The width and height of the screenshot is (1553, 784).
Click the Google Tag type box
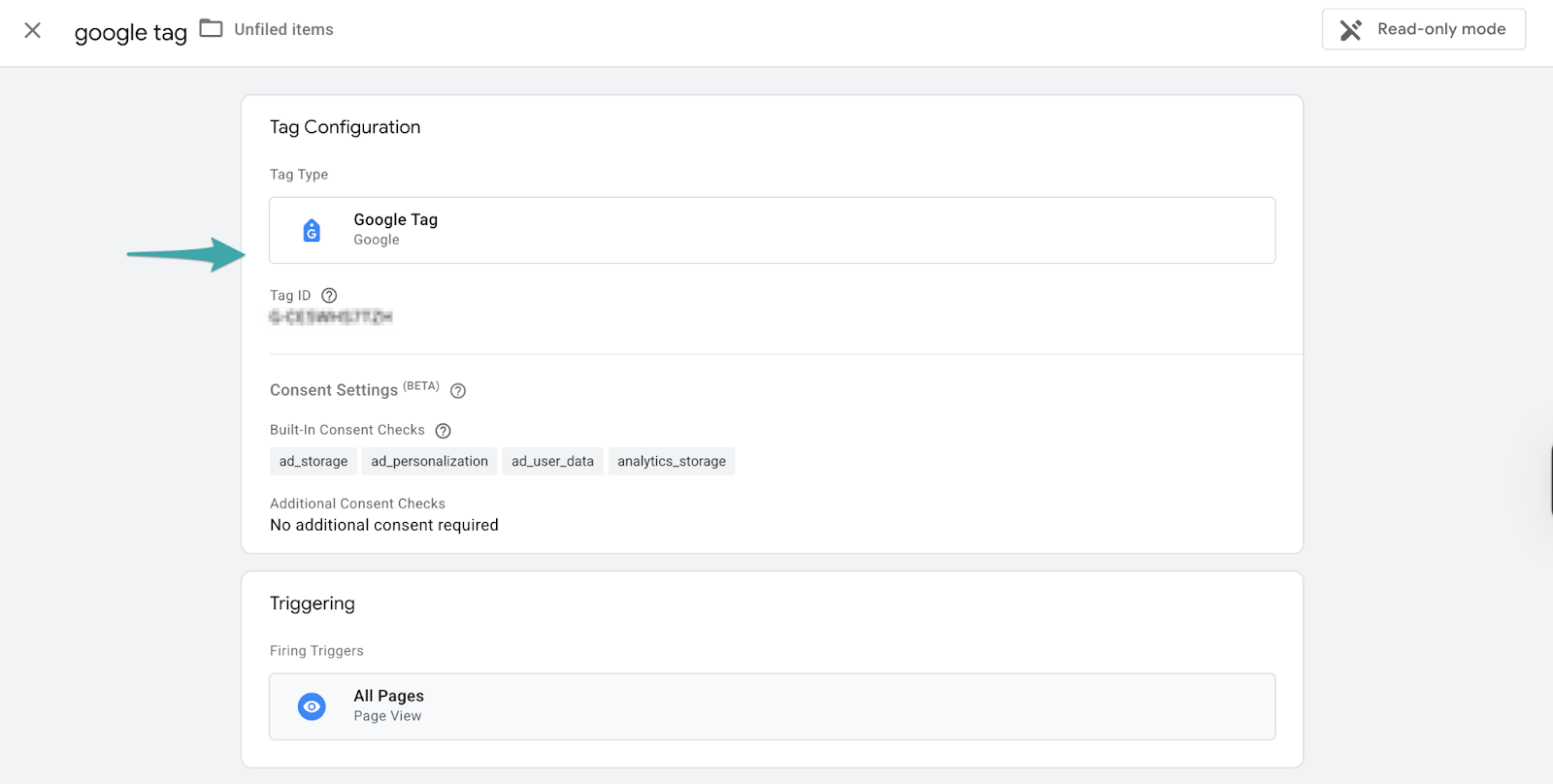772,230
